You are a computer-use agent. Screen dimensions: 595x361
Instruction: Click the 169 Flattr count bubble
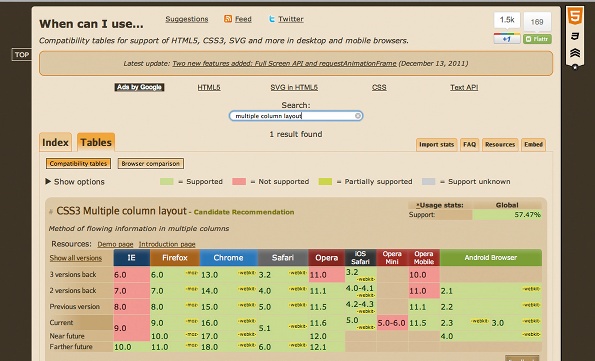pyautogui.click(x=537, y=22)
